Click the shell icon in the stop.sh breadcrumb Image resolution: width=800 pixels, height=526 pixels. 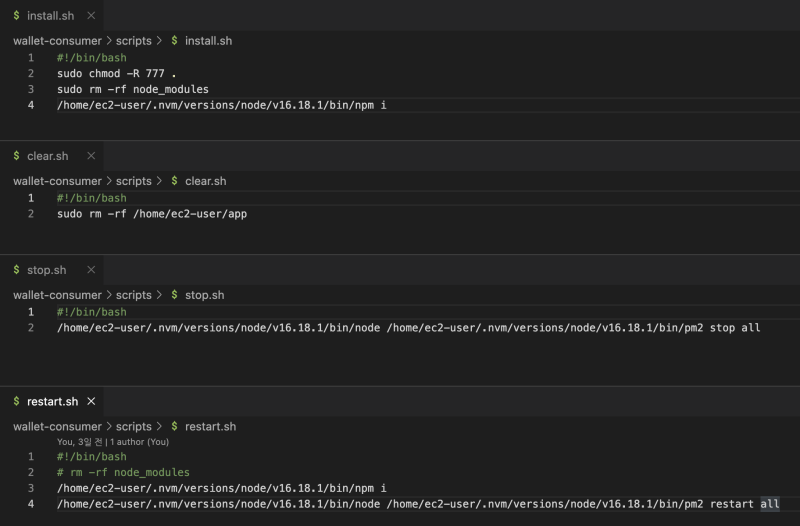coord(175,295)
